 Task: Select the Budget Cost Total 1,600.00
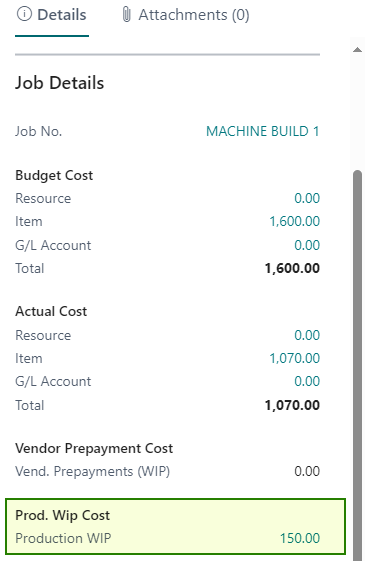pos(292,268)
